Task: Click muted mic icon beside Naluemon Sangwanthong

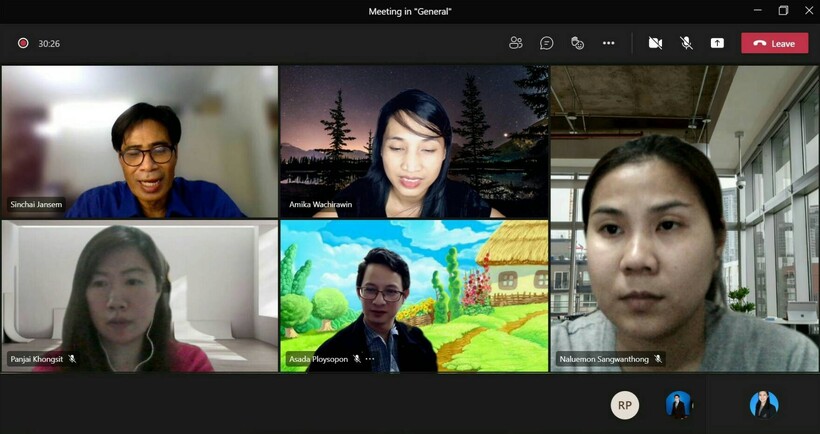Action: pyautogui.click(x=658, y=359)
